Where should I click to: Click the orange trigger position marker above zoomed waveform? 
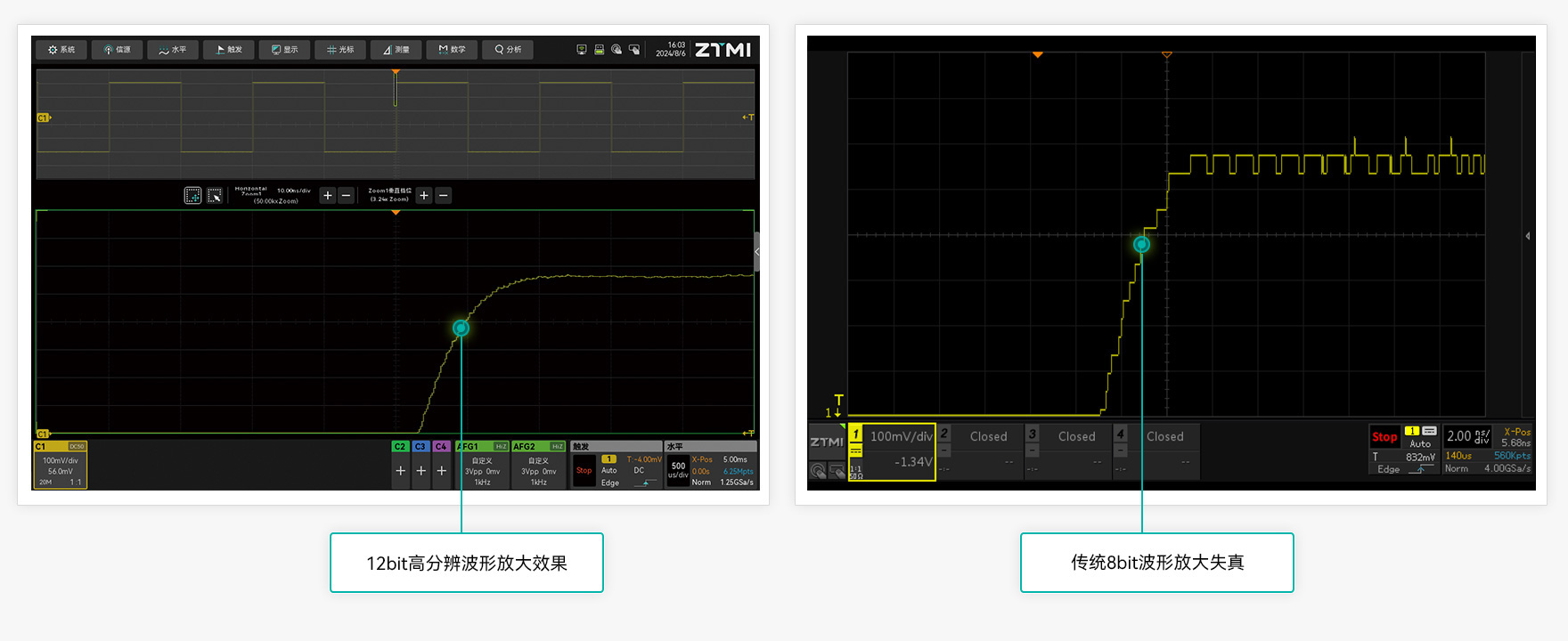click(x=396, y=213)
